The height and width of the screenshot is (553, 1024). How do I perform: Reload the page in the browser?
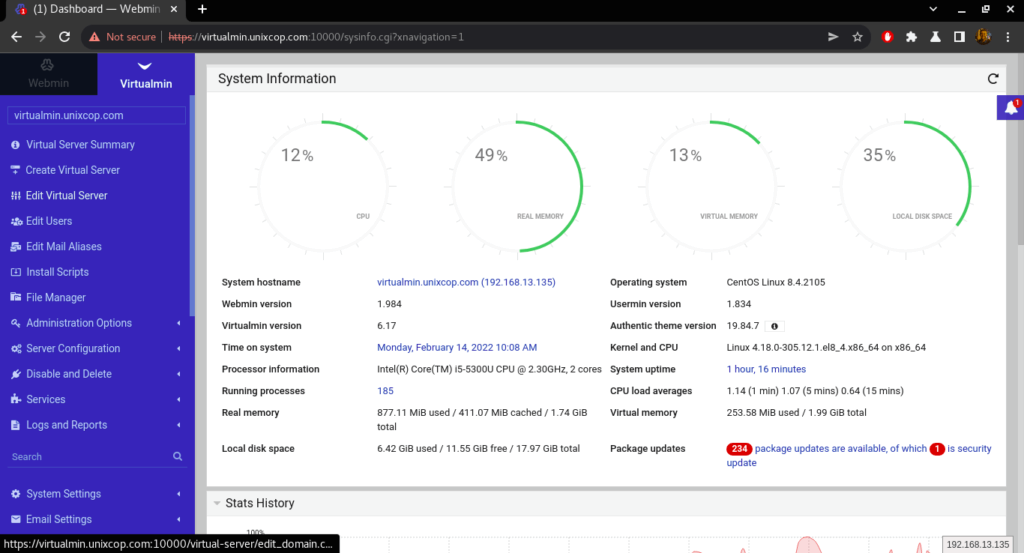coord(64,37)
